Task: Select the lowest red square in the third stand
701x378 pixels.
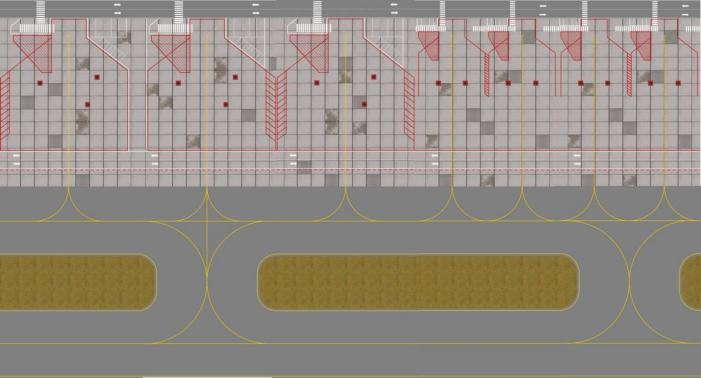Action: [x=364, y=105]
